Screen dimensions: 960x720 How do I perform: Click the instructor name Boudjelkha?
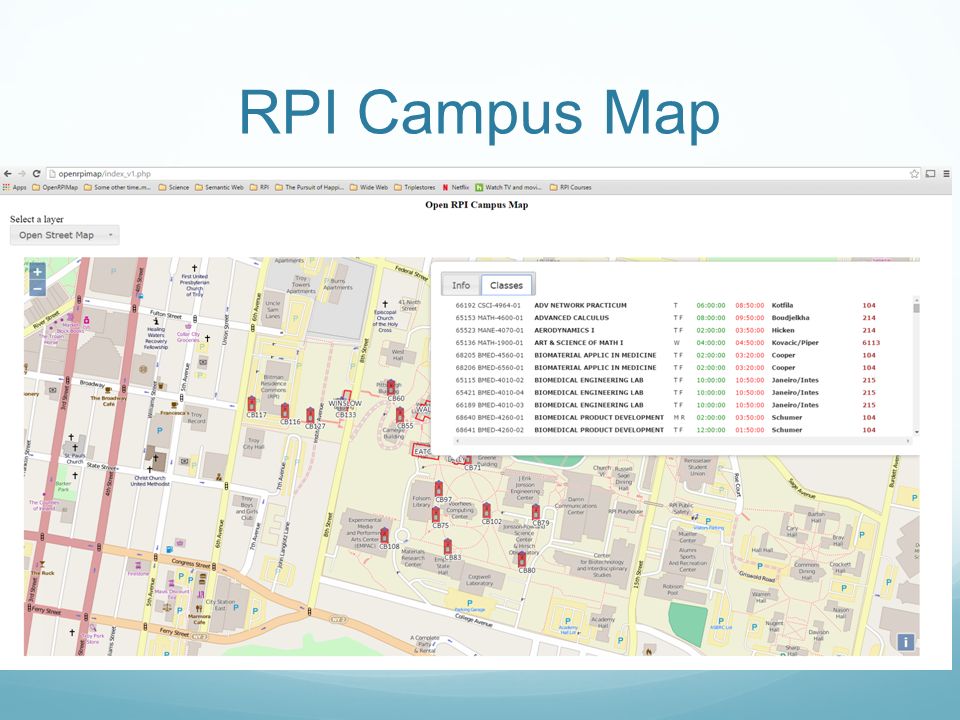790,318
